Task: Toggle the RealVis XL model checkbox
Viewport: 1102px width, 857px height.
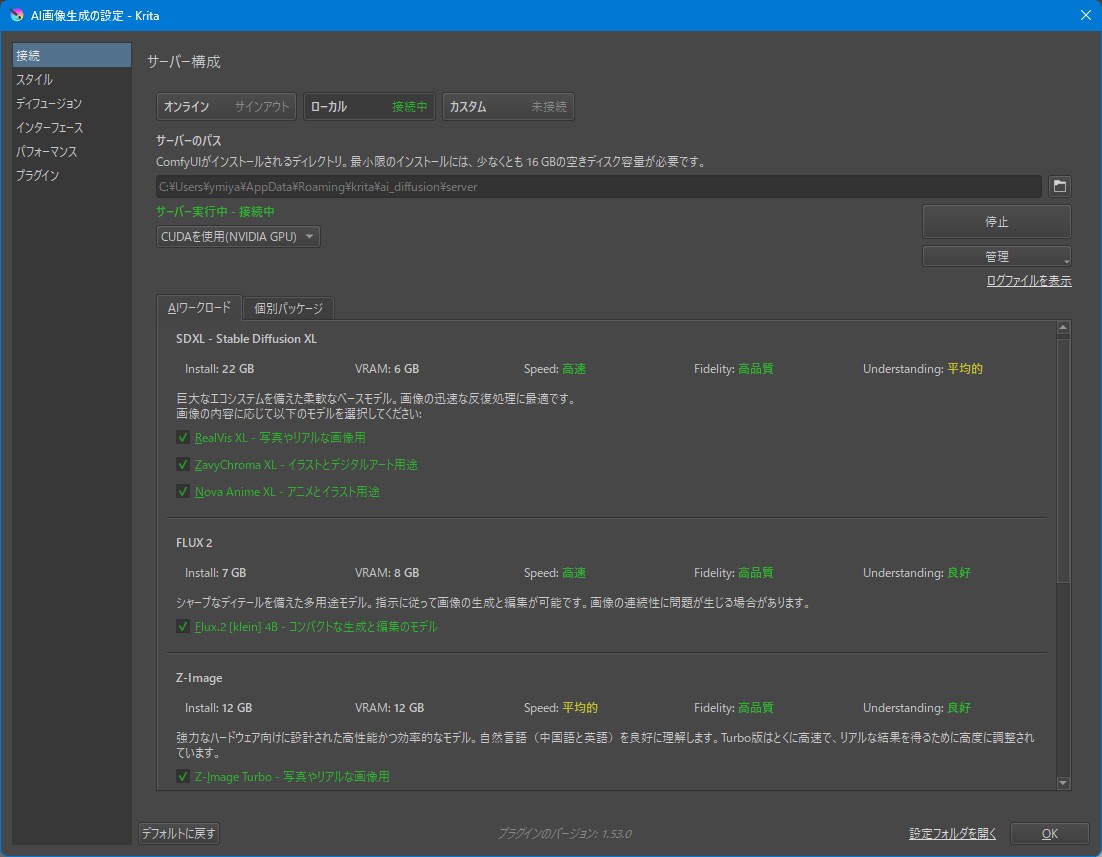Action: [183, 437]
